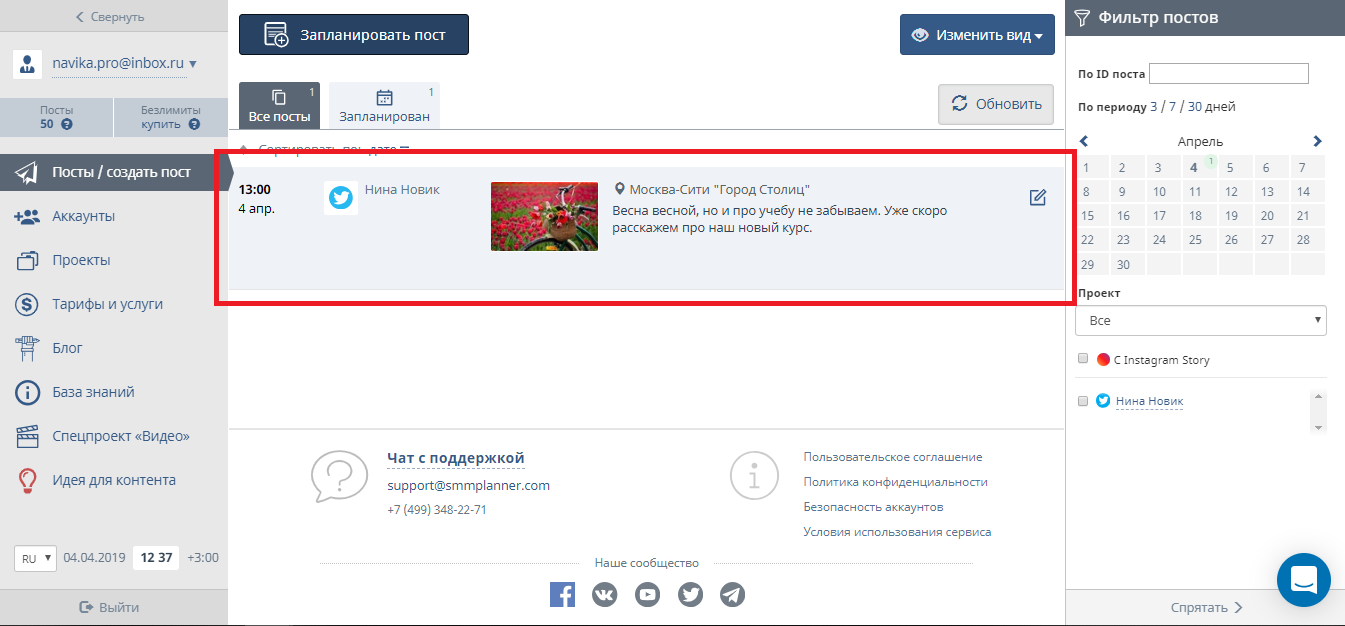
Task: Open the YouTube community icon
Action: pos(648,595)
